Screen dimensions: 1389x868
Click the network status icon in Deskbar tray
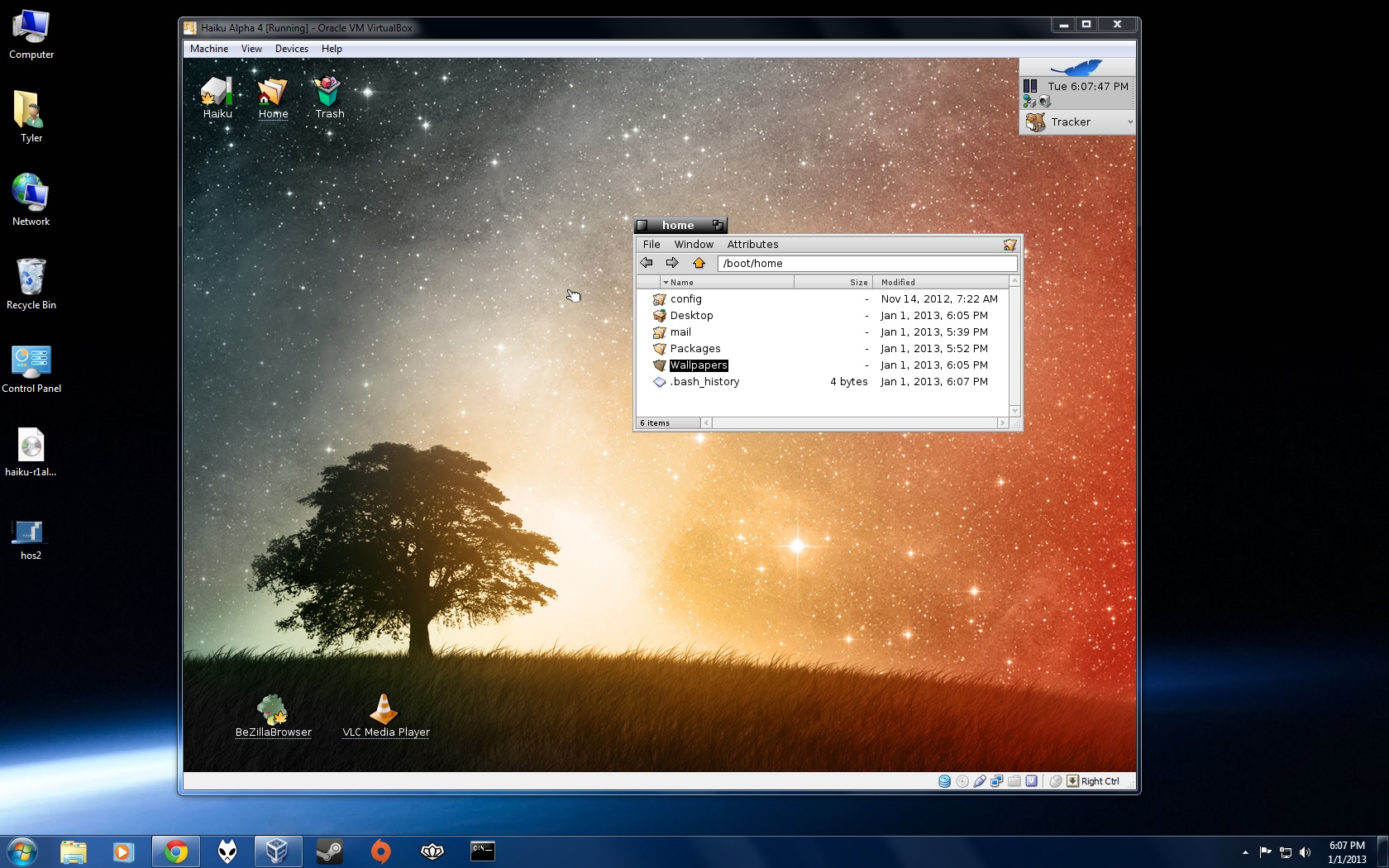(x=1029, y=102)
